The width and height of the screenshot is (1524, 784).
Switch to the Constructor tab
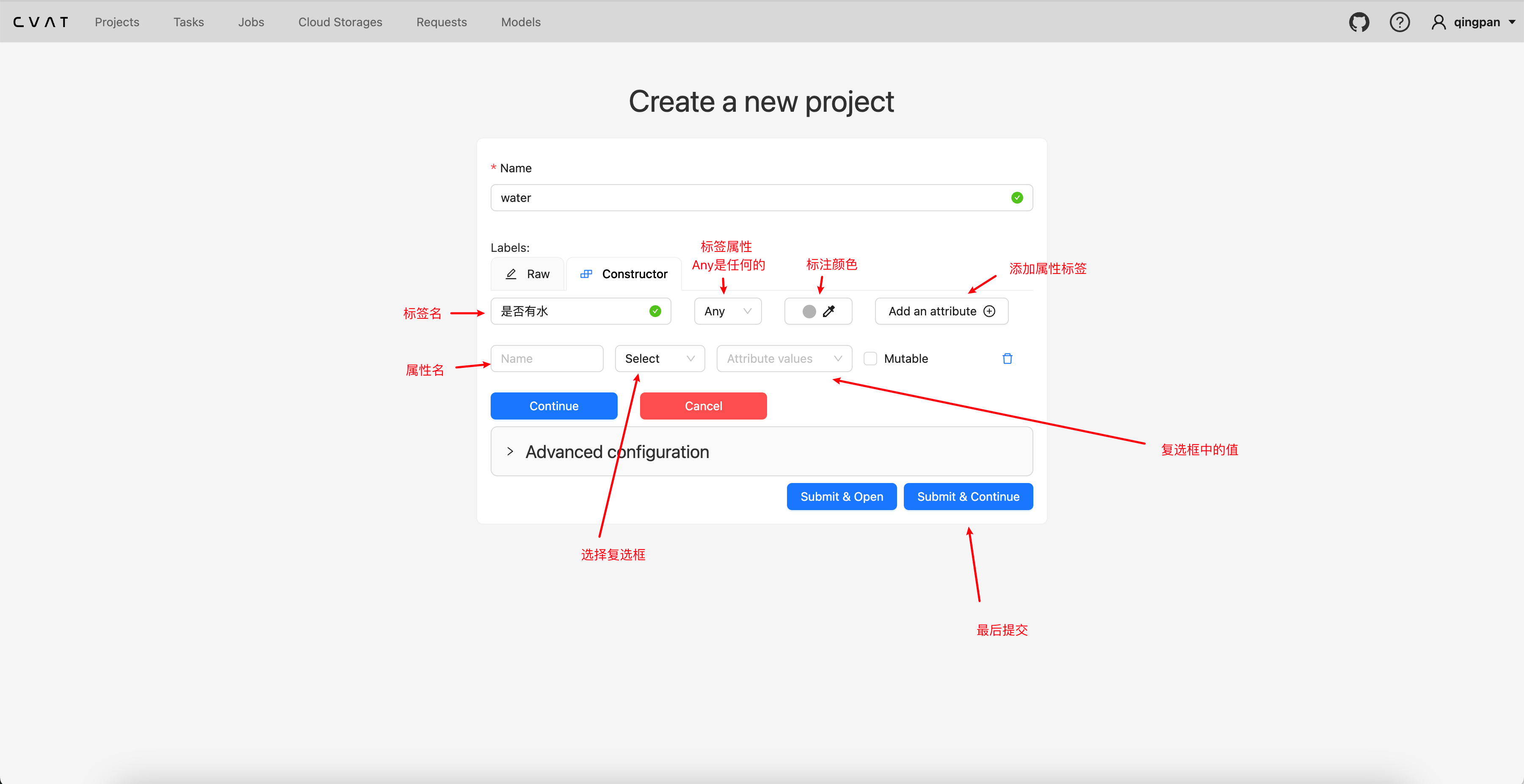click(x=624, y=274)
